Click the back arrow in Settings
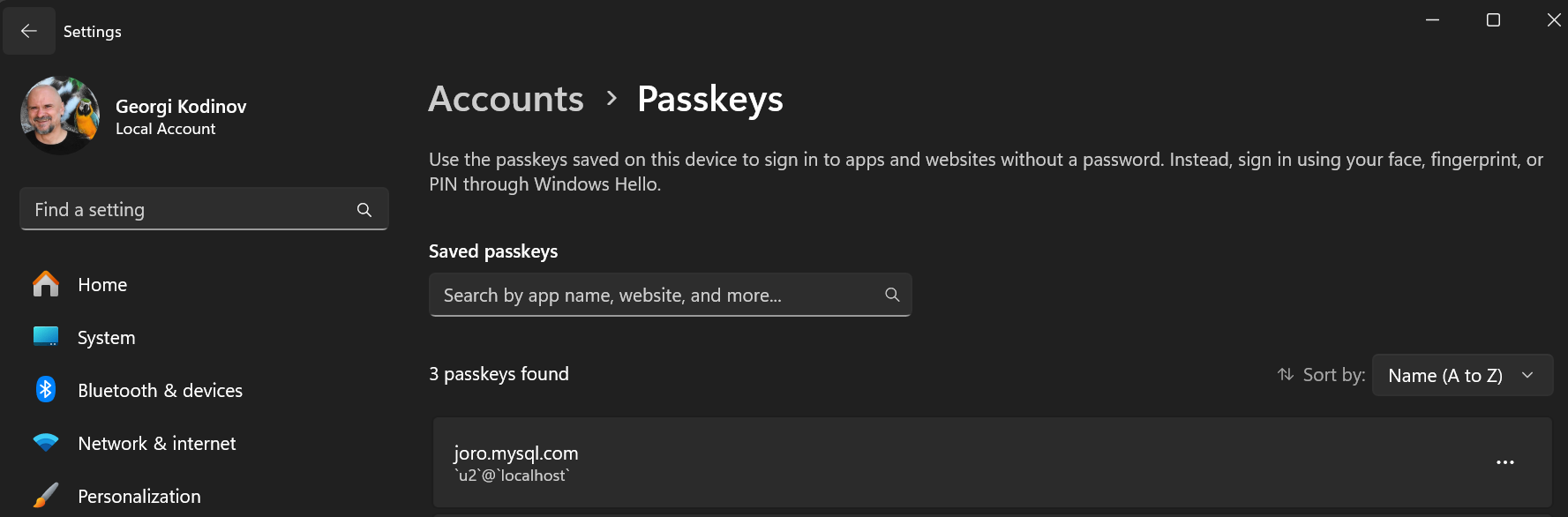 click(x=28, y=30)
